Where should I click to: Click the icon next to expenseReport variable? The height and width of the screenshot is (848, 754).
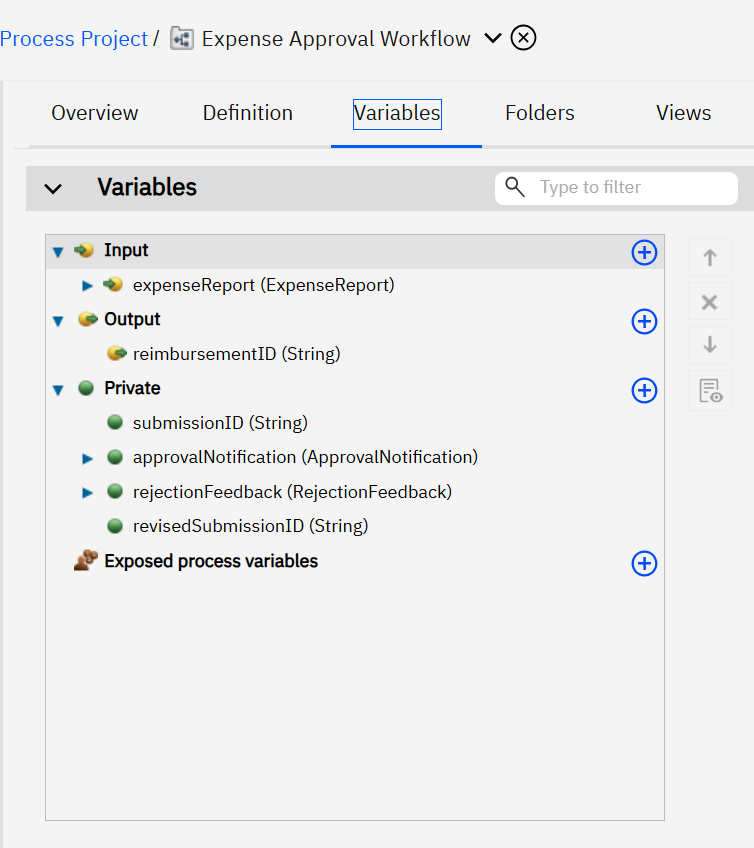click(113, 284)
